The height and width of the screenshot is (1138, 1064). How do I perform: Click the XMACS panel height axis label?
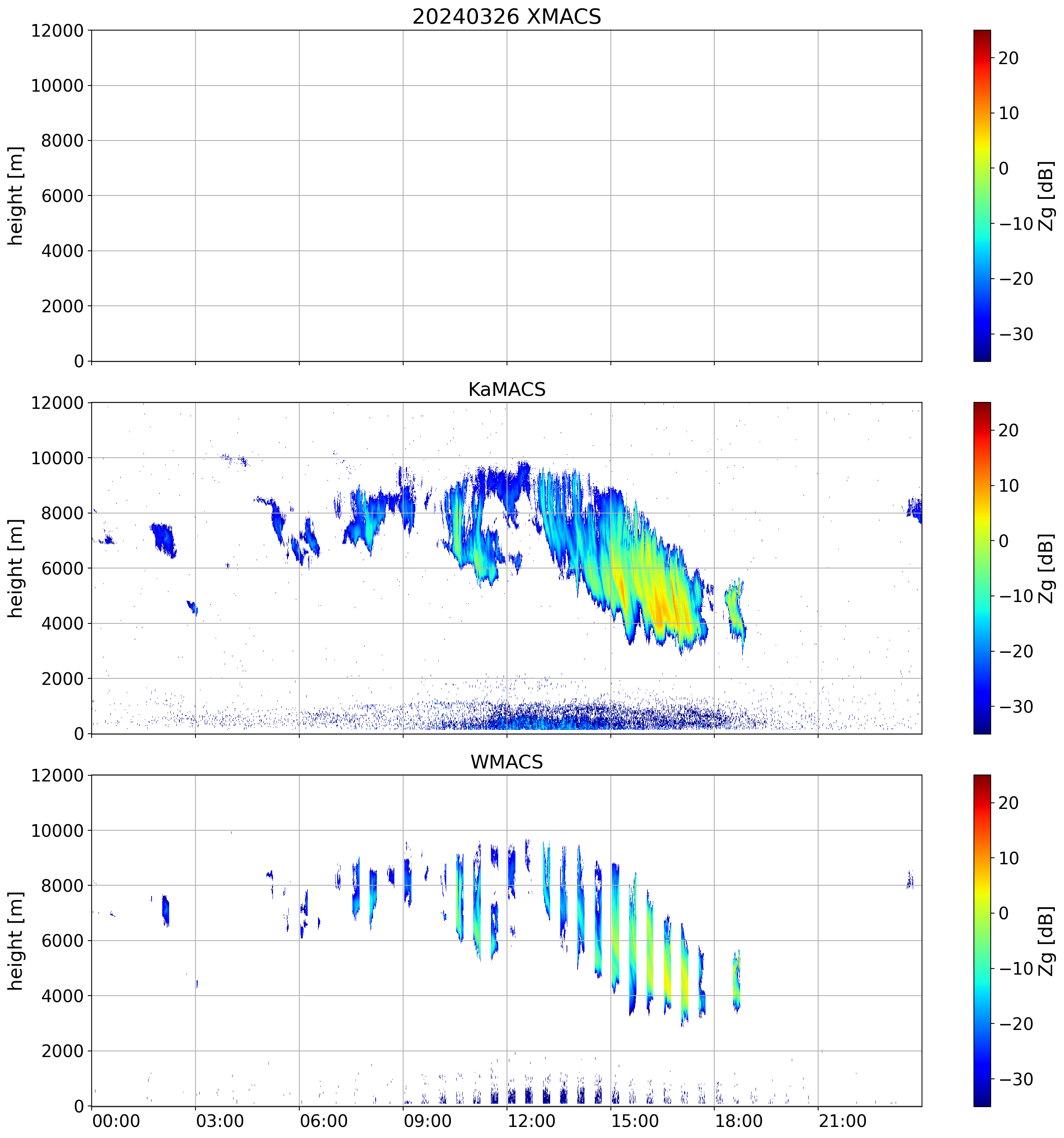[16, 196]
